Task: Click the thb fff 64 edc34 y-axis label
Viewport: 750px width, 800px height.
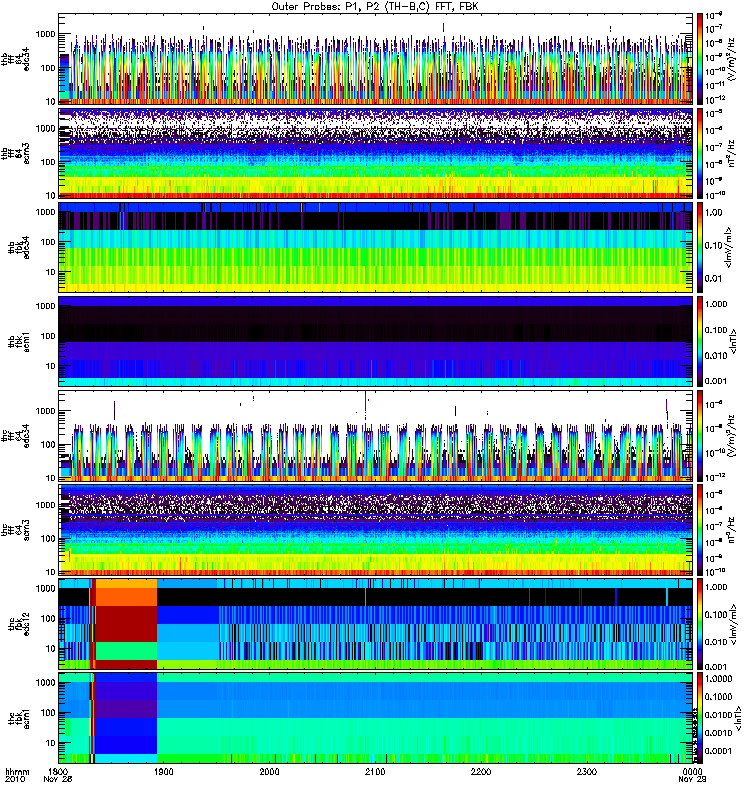Action: [x=15, y=59]
